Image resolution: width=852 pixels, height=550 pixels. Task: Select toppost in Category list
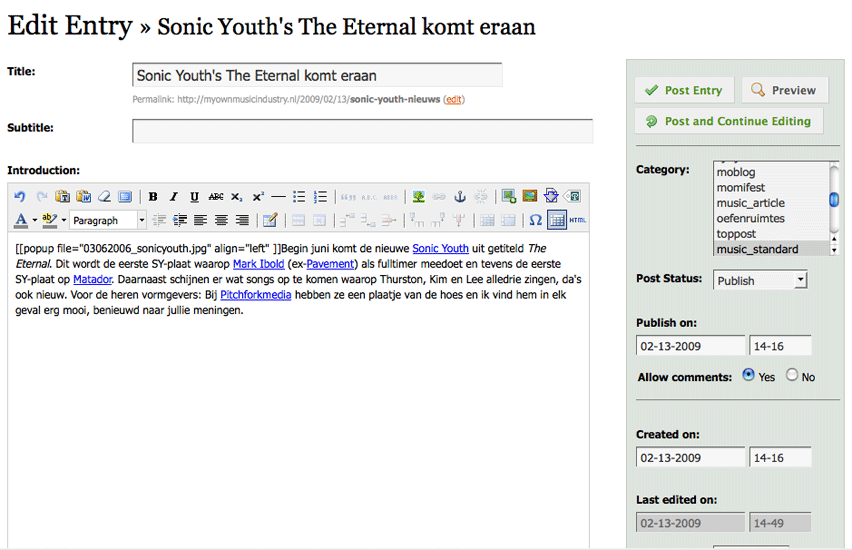click(x=772, y=234)
